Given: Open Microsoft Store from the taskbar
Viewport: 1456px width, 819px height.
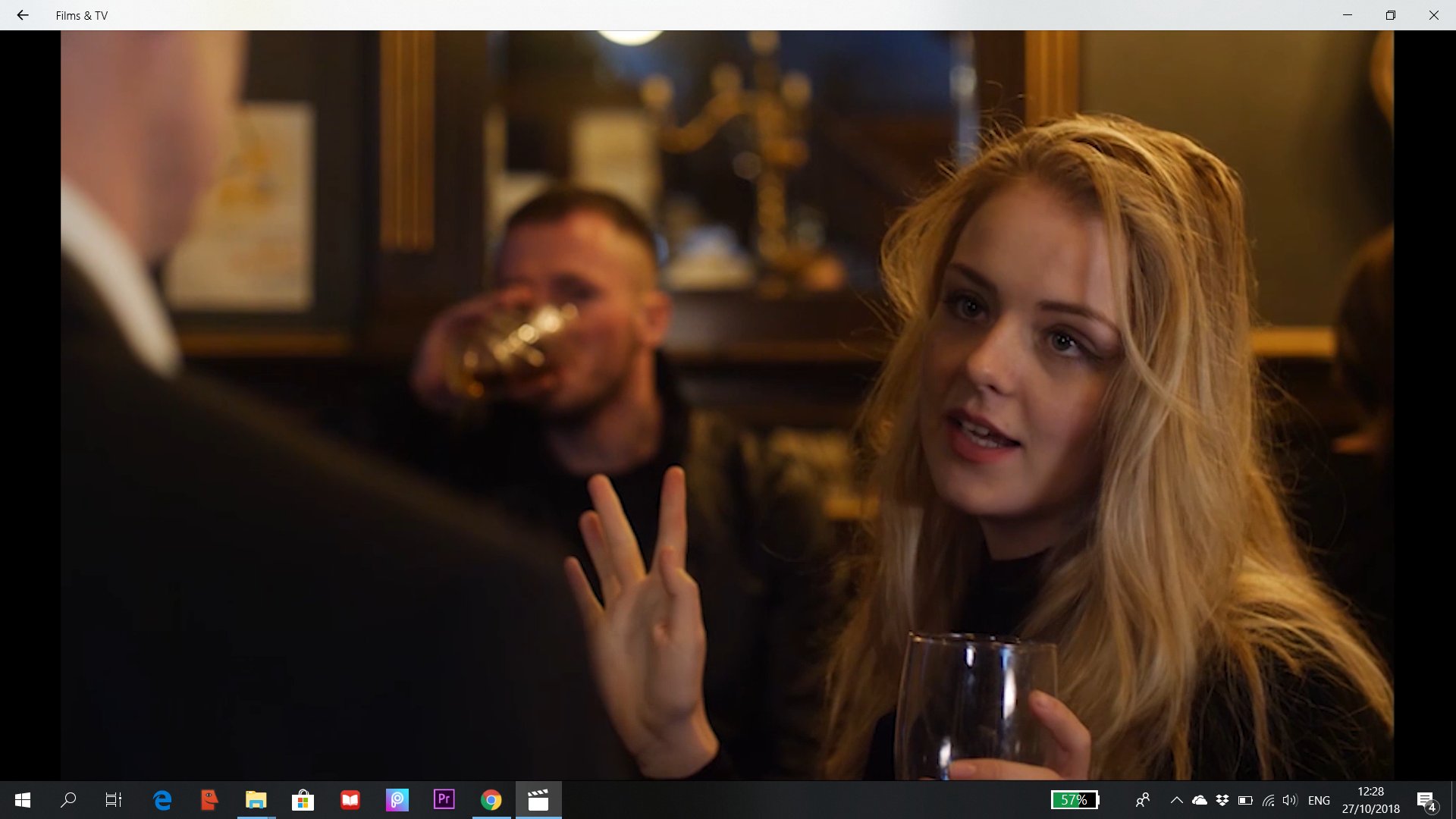Looking at the screenshot, I should pos(303,800).
